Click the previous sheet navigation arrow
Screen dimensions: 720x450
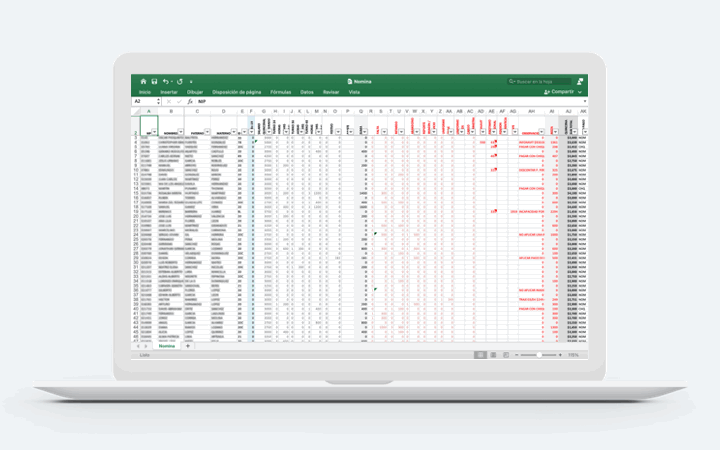point(138,346)
